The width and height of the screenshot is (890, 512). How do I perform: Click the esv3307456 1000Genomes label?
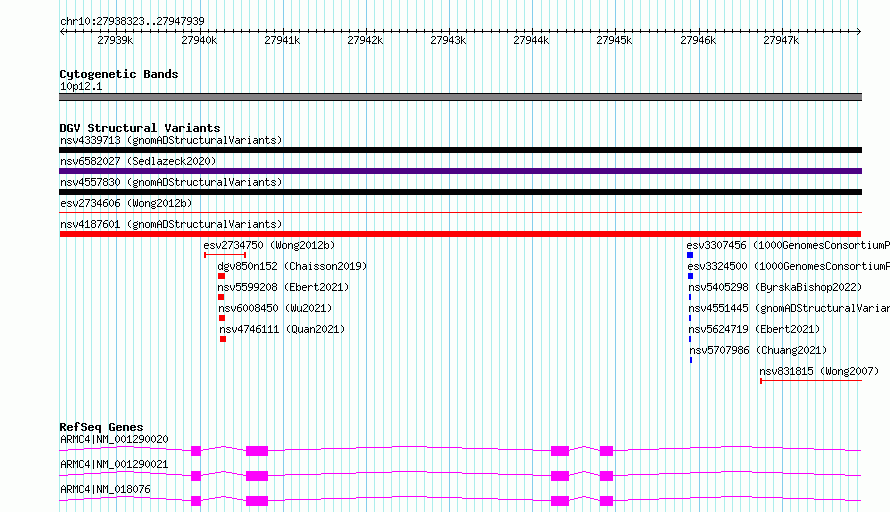tap(788, 245)
